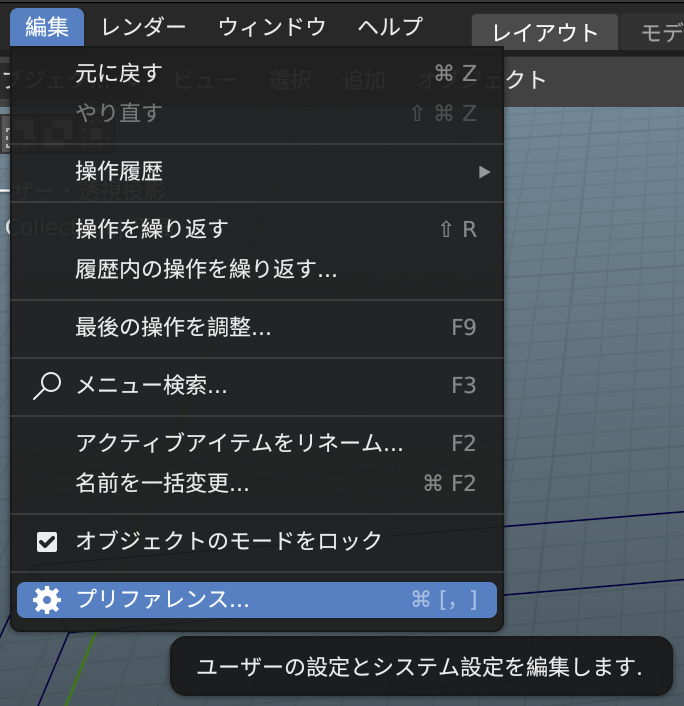Open メニュー検索...
Viewport: 684px width, 706px height.
[x=257, y=386]
